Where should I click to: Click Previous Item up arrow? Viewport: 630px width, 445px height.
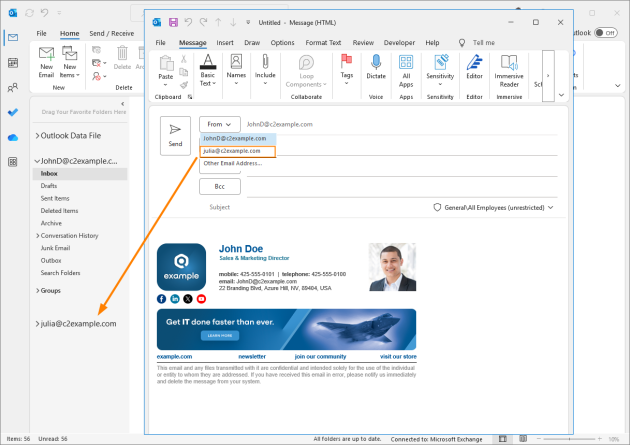pos(218,22)
